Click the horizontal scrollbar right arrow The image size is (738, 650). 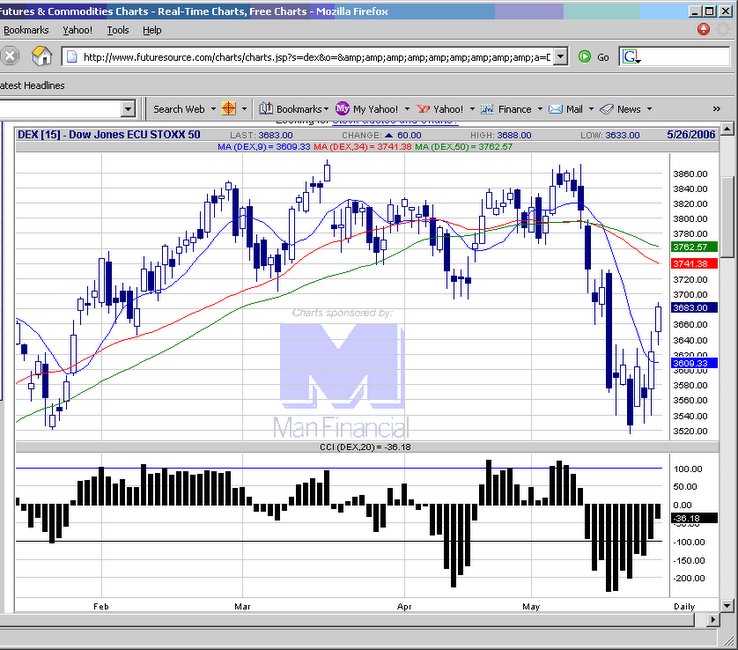714,620
